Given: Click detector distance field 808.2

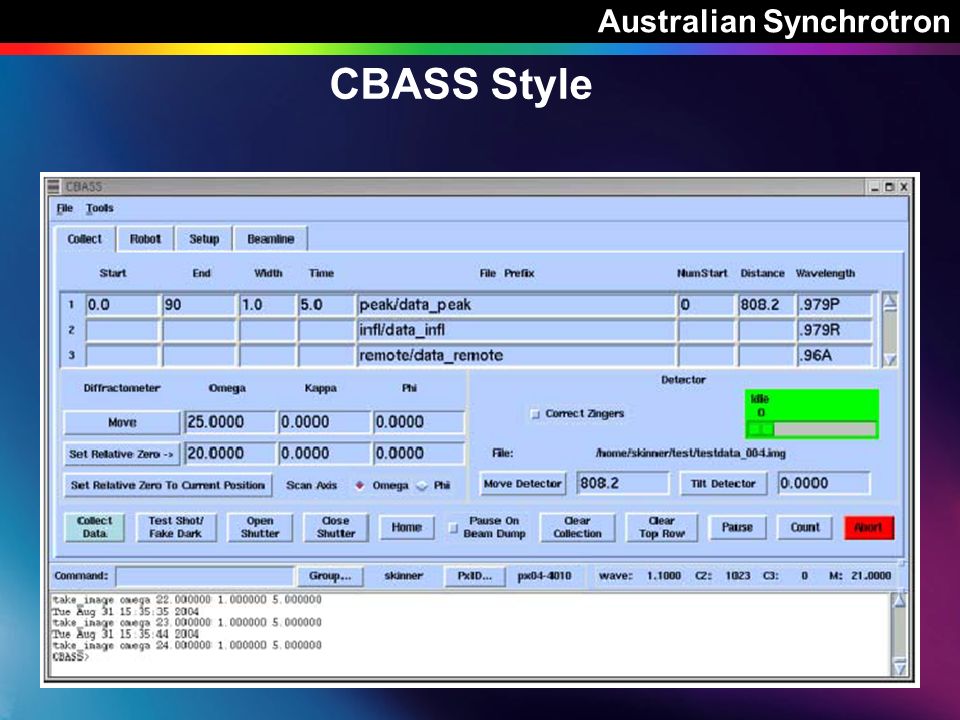Looking at the screenshot, I should tap(623, 483).
